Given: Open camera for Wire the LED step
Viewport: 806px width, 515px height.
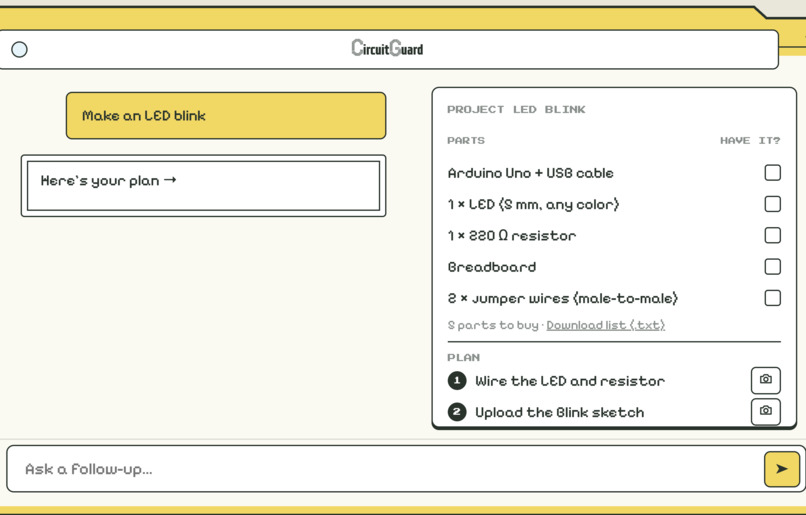Looking at the screenshot, I should (766, 380).
